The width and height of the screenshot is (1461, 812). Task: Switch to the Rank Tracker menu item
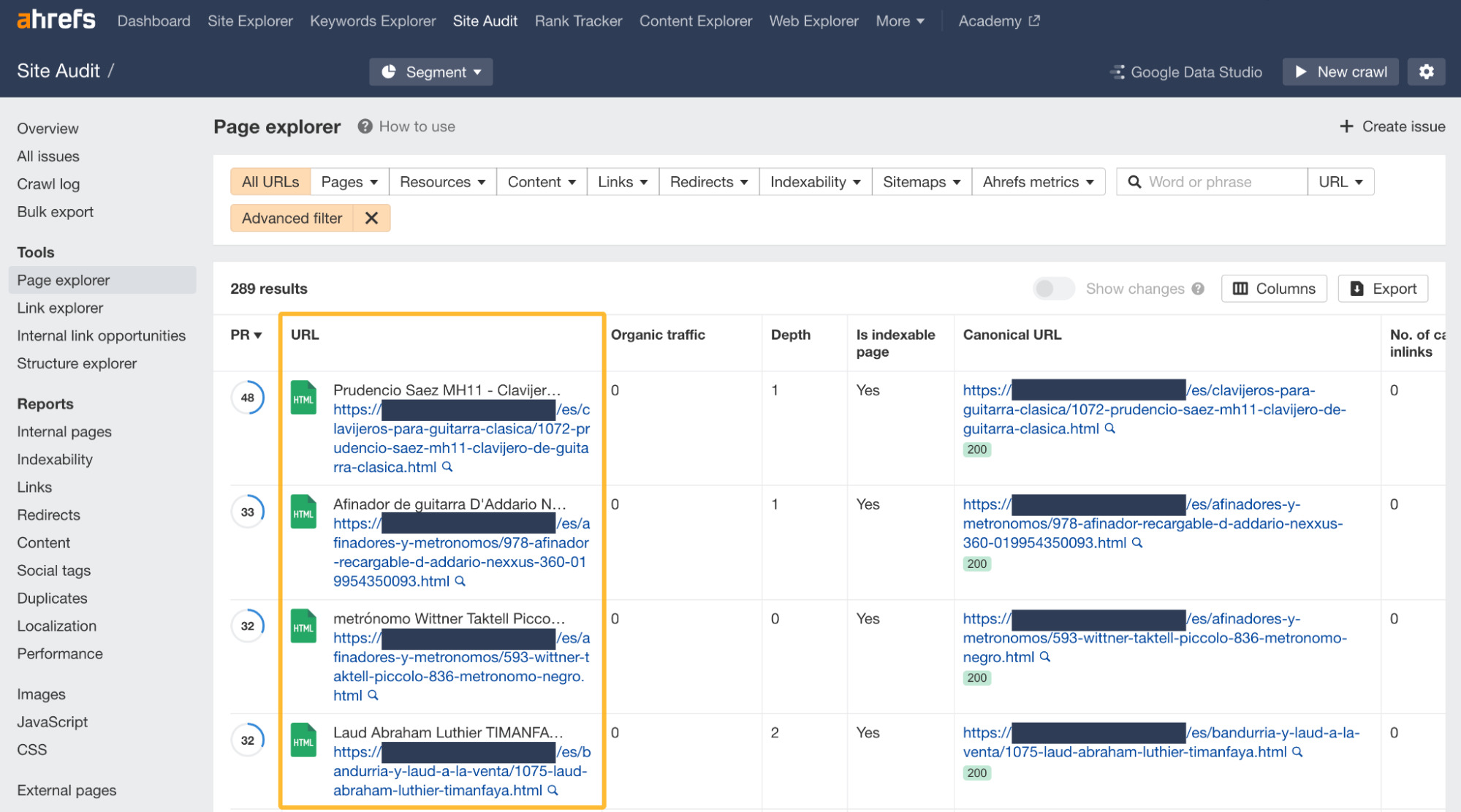pyautogui.click(x=577, y=20)
